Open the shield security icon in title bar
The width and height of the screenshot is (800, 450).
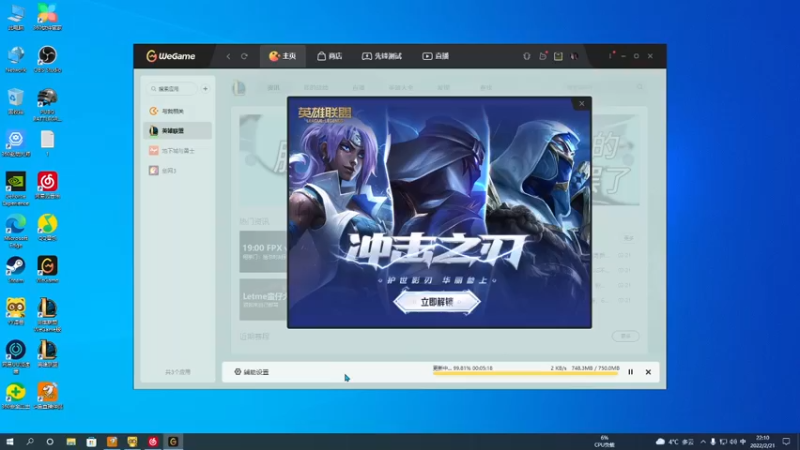pos(527,56)
